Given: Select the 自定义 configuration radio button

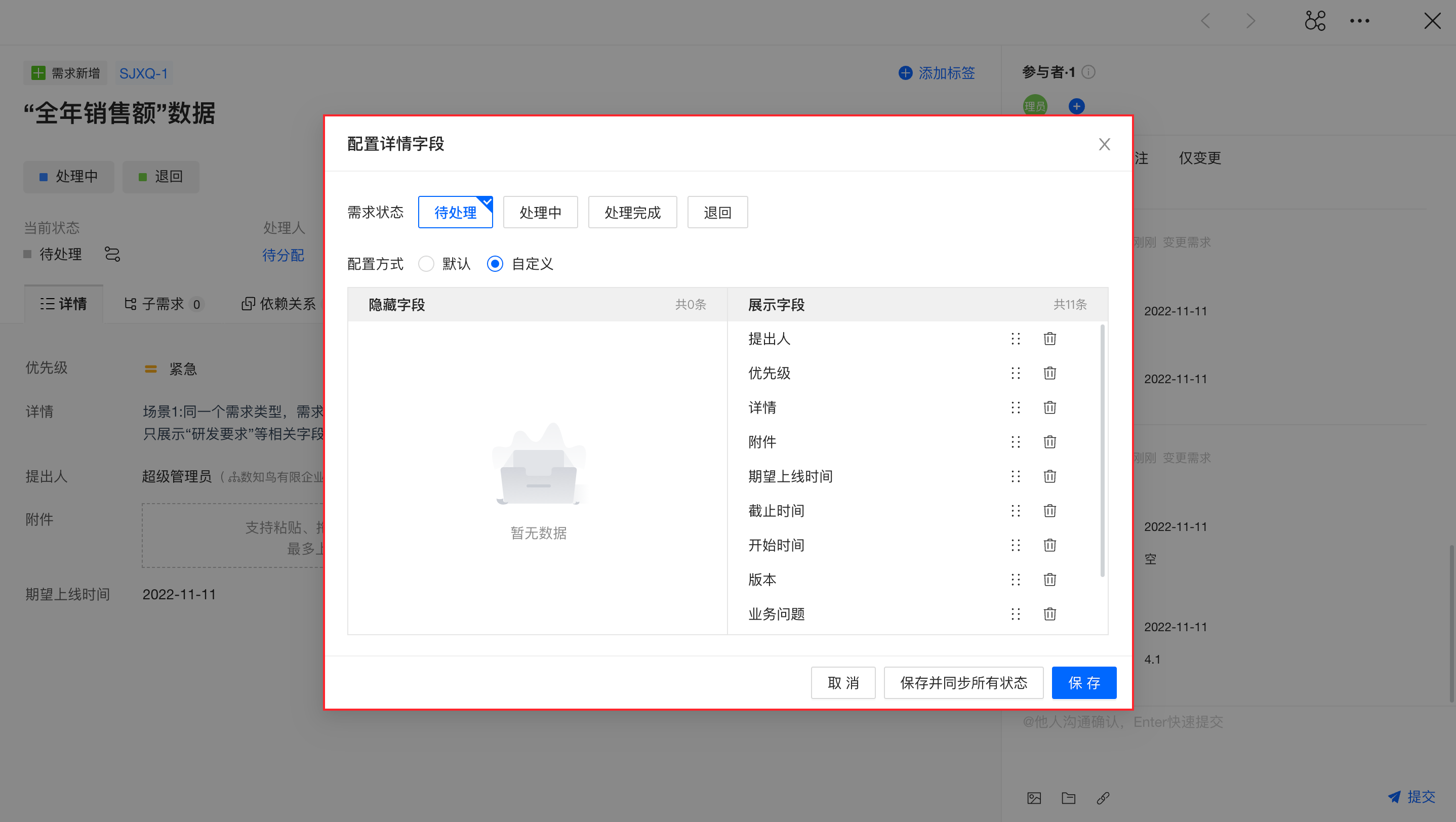Looking at the screenshot, I should coord(495,264).
